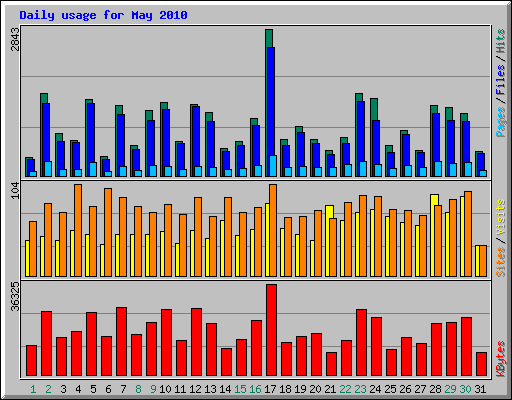Image resolution: width=512 pixels, height=400 pixels.
Task: Click the 104 visits axis value
Action: pyautogui.click(x=15, y=192)
